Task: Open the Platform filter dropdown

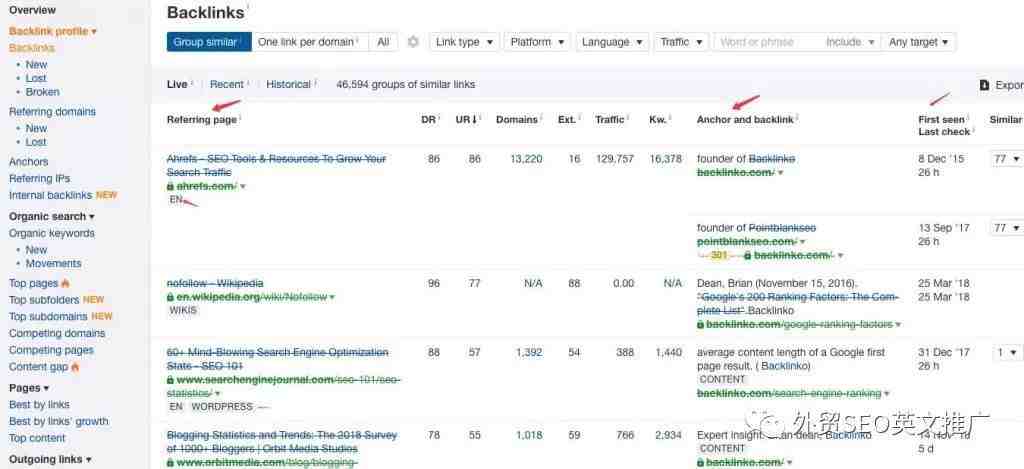Action: (537, 42)
